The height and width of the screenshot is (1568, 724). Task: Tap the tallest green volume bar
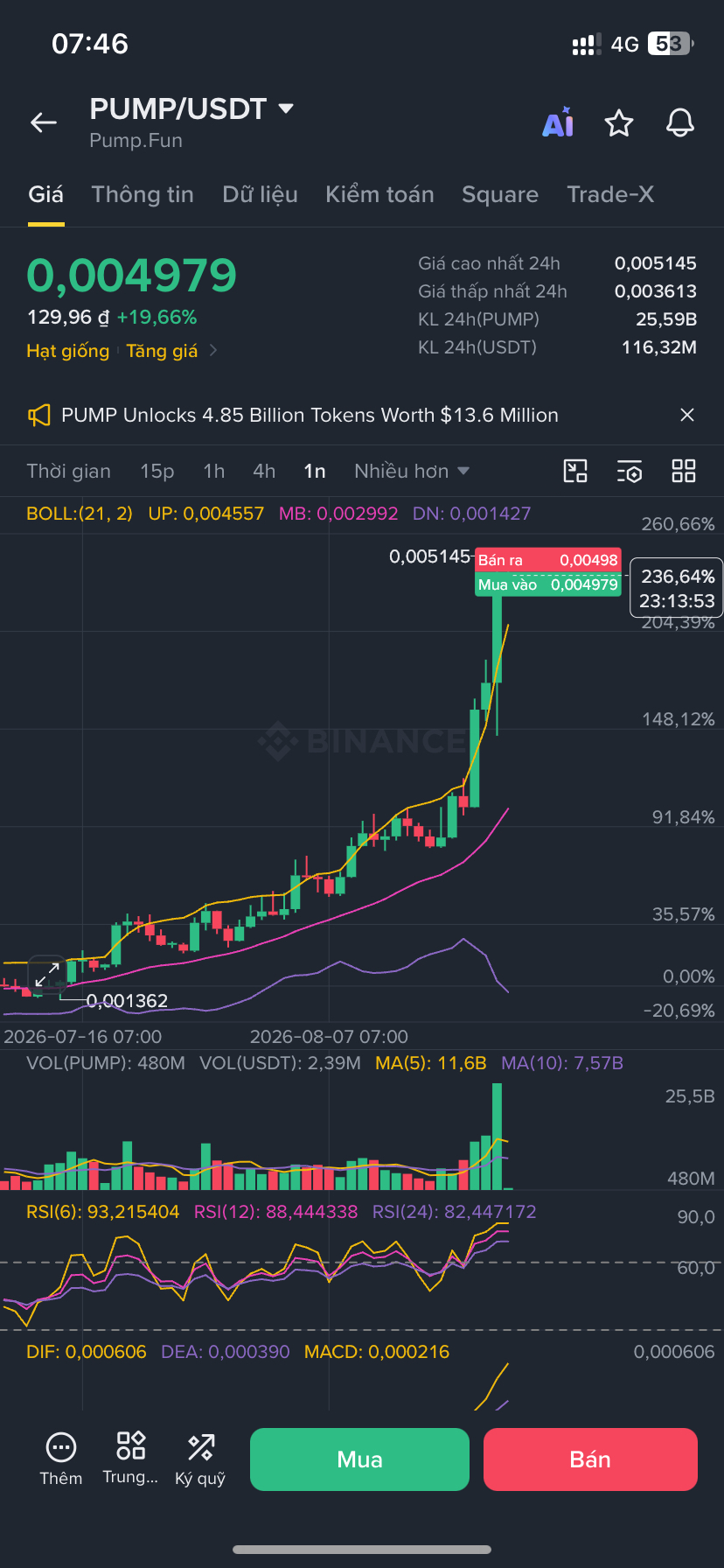[498, 1136]
